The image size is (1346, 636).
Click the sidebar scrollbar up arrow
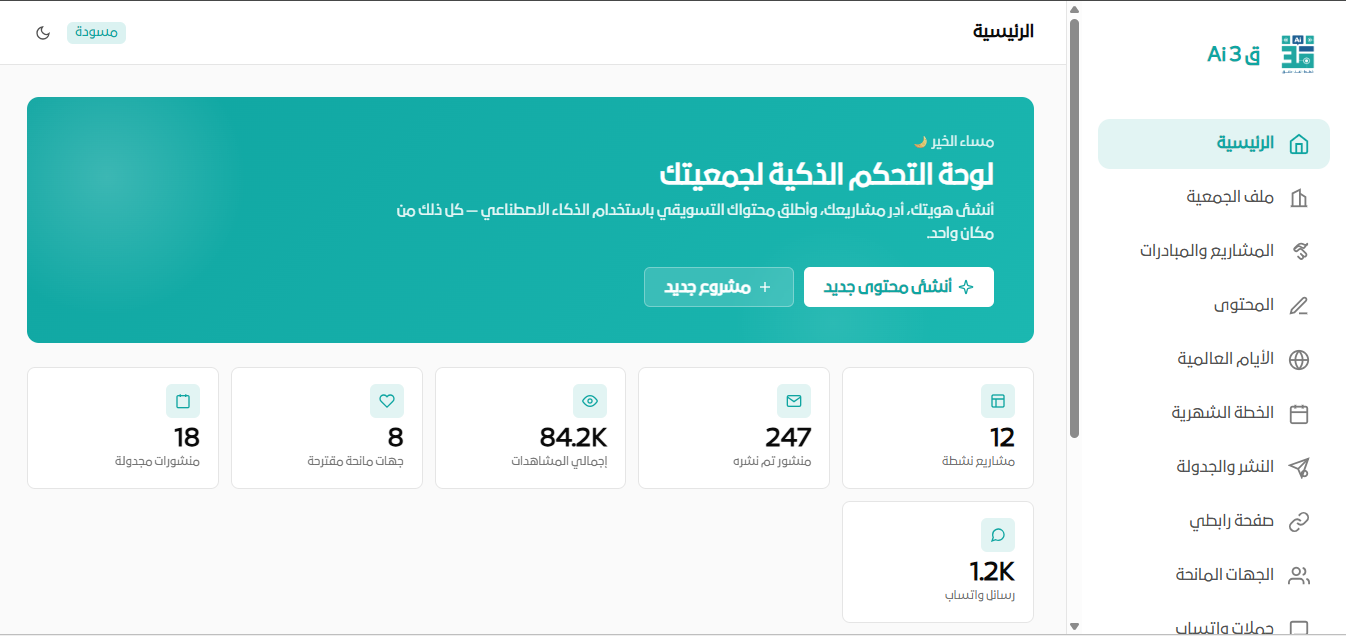coord(1074,9)
